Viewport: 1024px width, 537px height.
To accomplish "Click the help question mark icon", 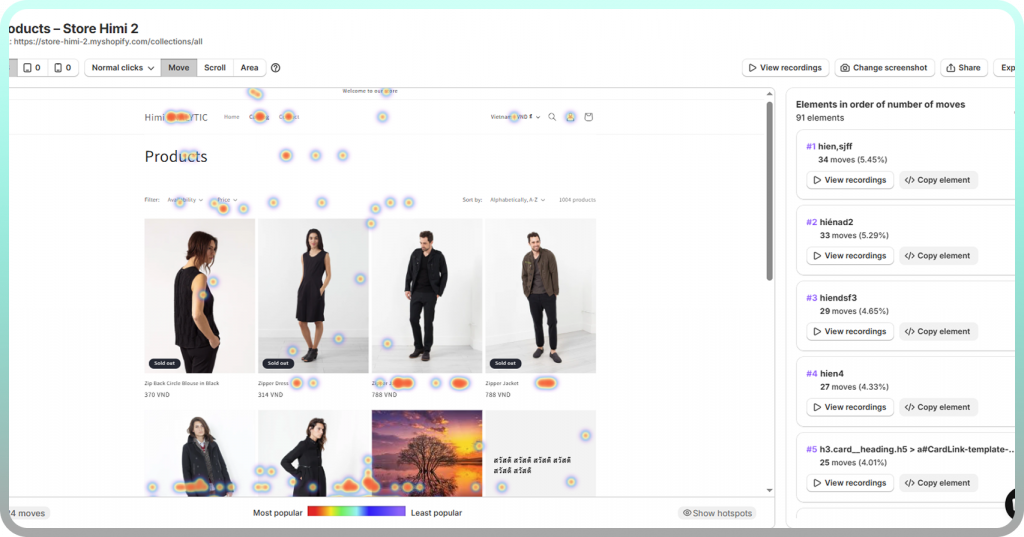I will (276, 68).
